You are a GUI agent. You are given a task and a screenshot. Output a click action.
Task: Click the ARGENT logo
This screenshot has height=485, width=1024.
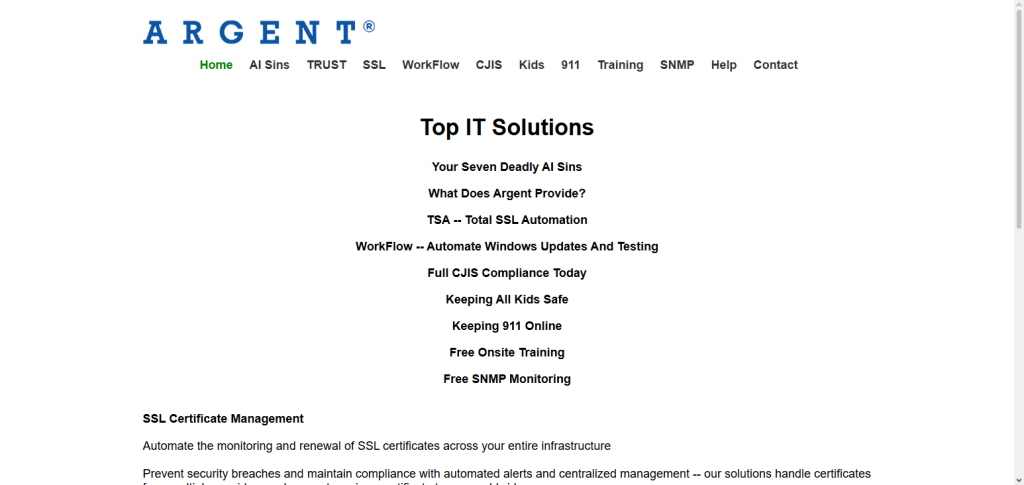click(259, 32)
